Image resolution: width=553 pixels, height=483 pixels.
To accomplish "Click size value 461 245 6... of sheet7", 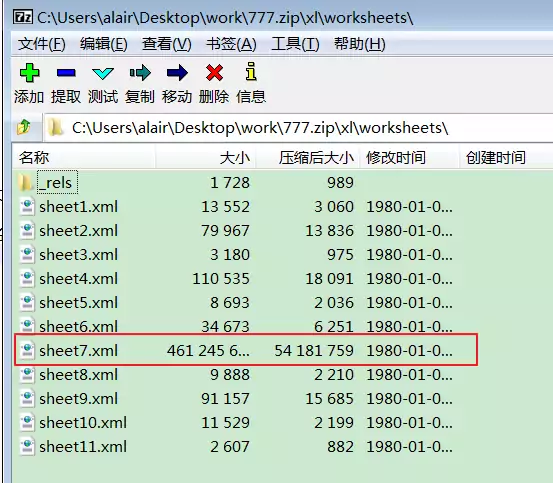I will coord(208,350).
